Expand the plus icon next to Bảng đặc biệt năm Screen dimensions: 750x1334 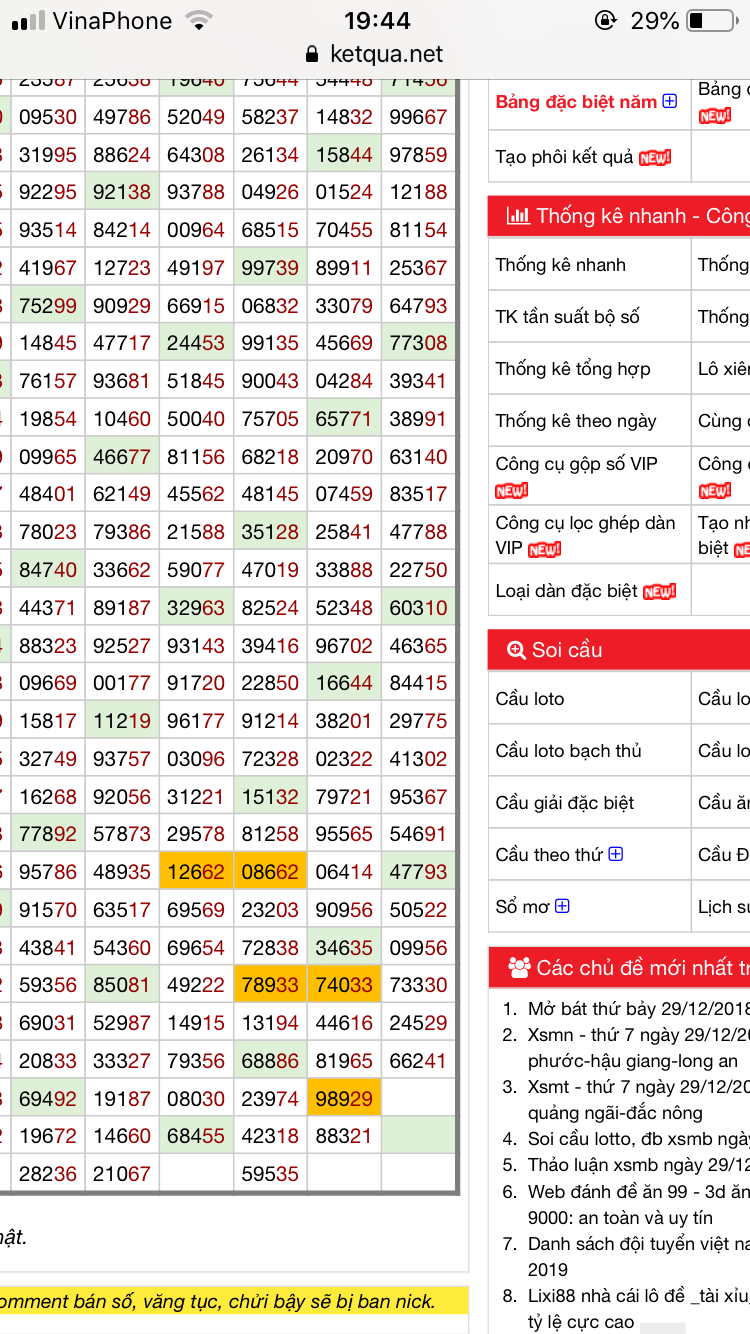(x=670, y=101)
